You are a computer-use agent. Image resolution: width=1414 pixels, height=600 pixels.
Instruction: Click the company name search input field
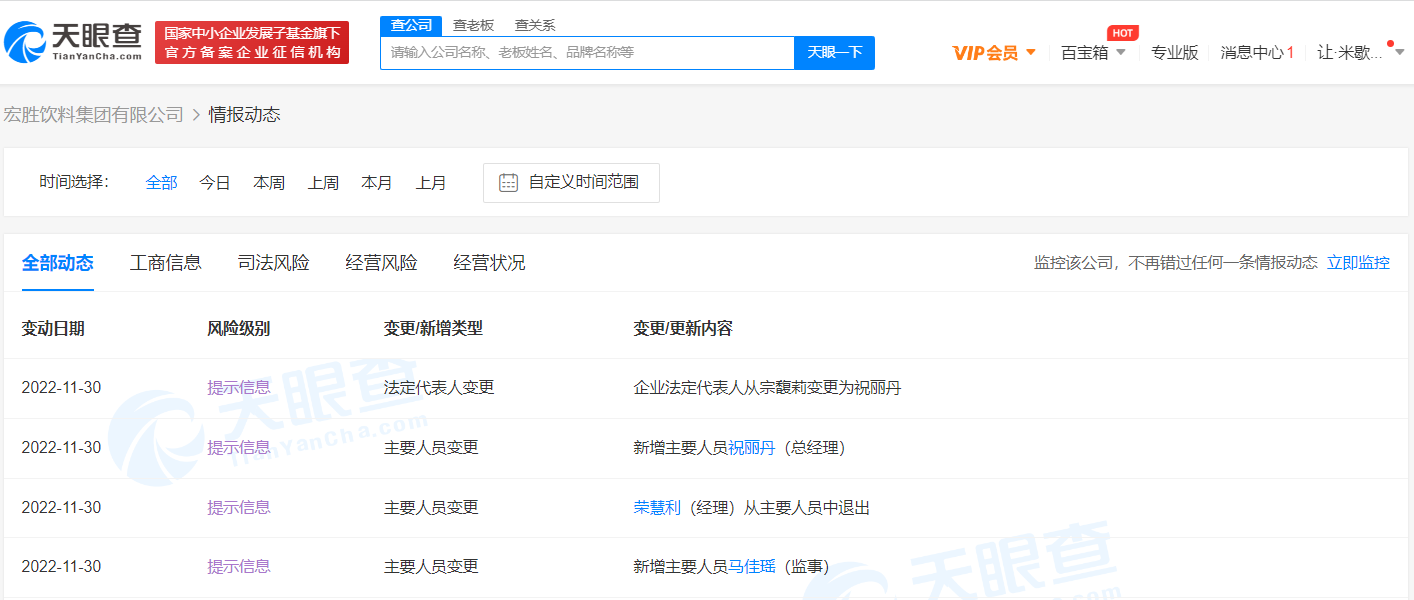tap(587, 53)
